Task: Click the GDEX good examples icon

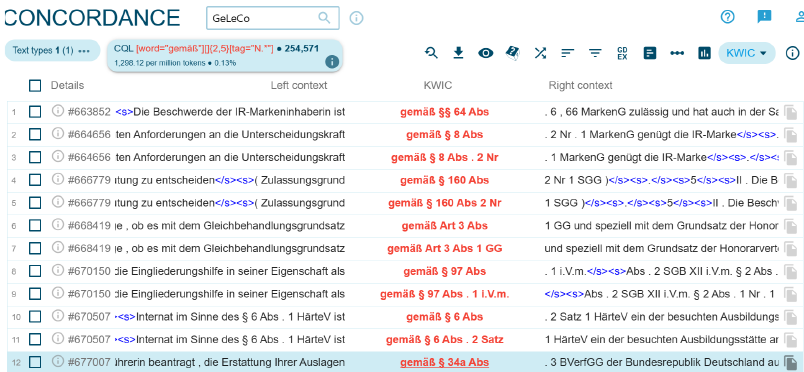Action: click(622, 53)
